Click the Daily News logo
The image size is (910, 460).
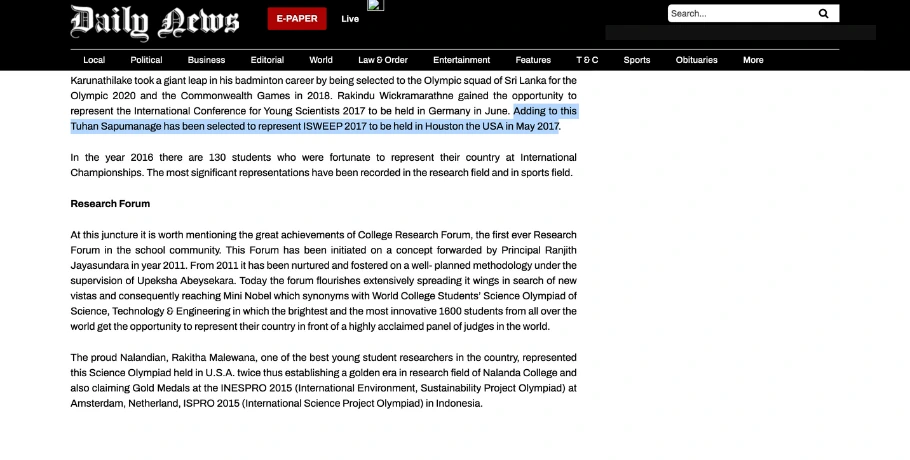point(154,23)
